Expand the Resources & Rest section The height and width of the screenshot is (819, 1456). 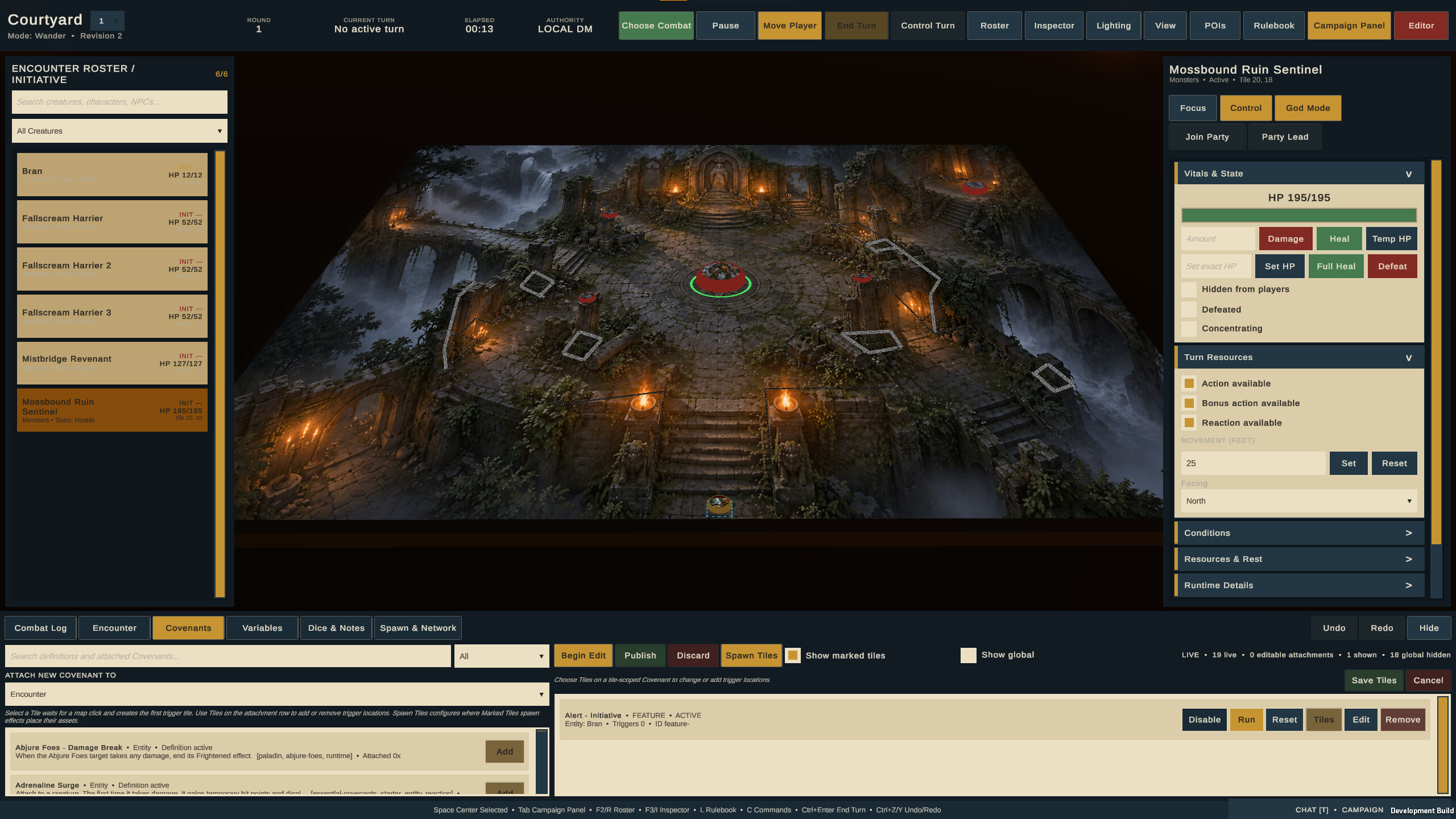click(1299, 559)
